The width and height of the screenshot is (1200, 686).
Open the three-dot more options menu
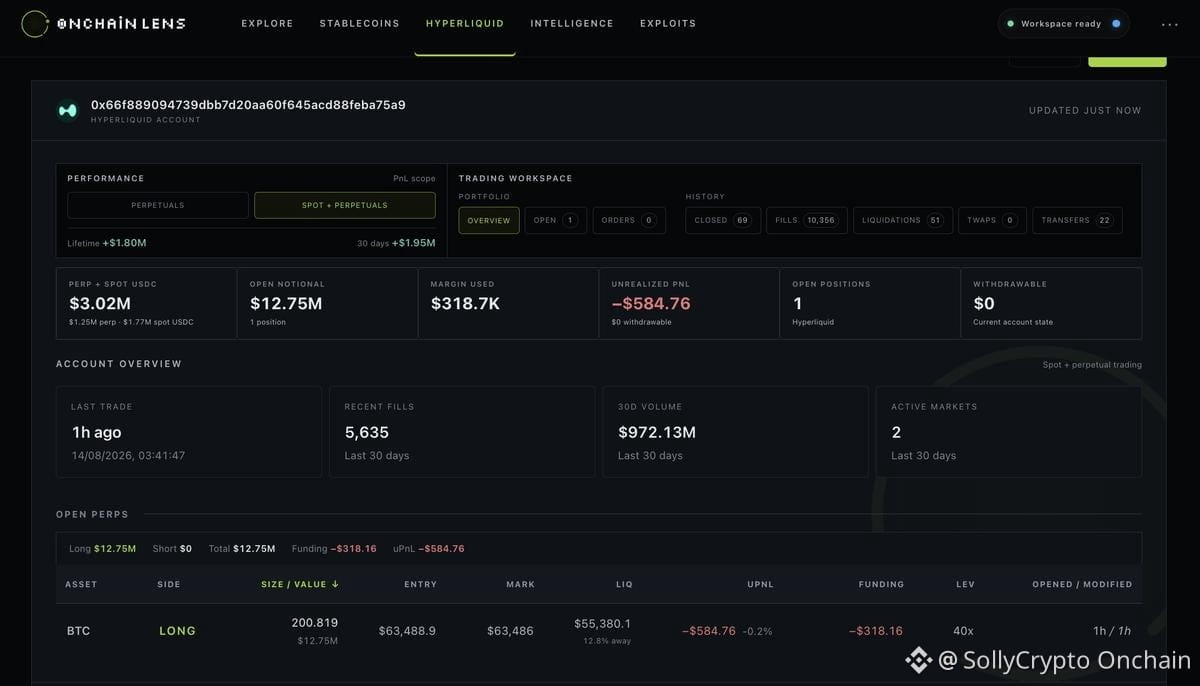[x=1170, y=24]
